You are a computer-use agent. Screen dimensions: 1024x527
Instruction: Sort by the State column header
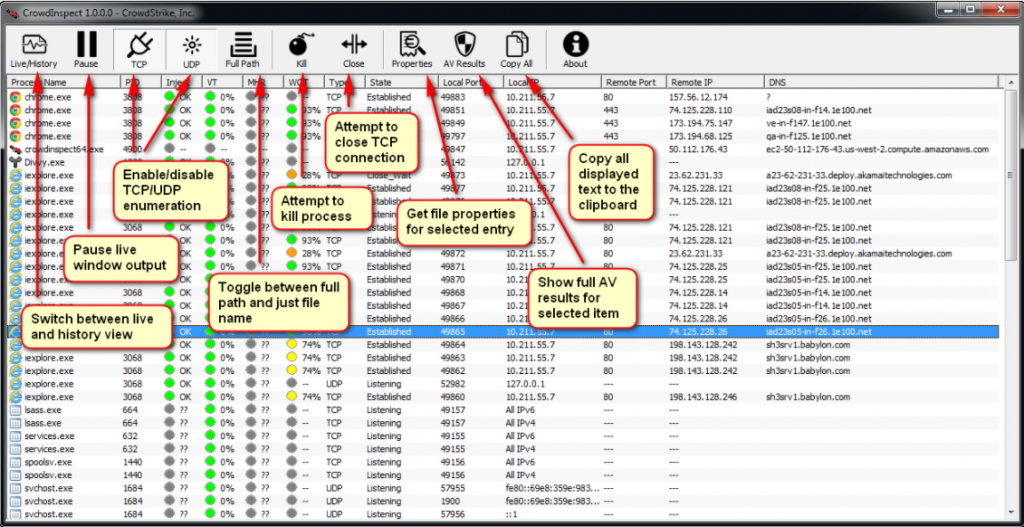click(400, 82)
